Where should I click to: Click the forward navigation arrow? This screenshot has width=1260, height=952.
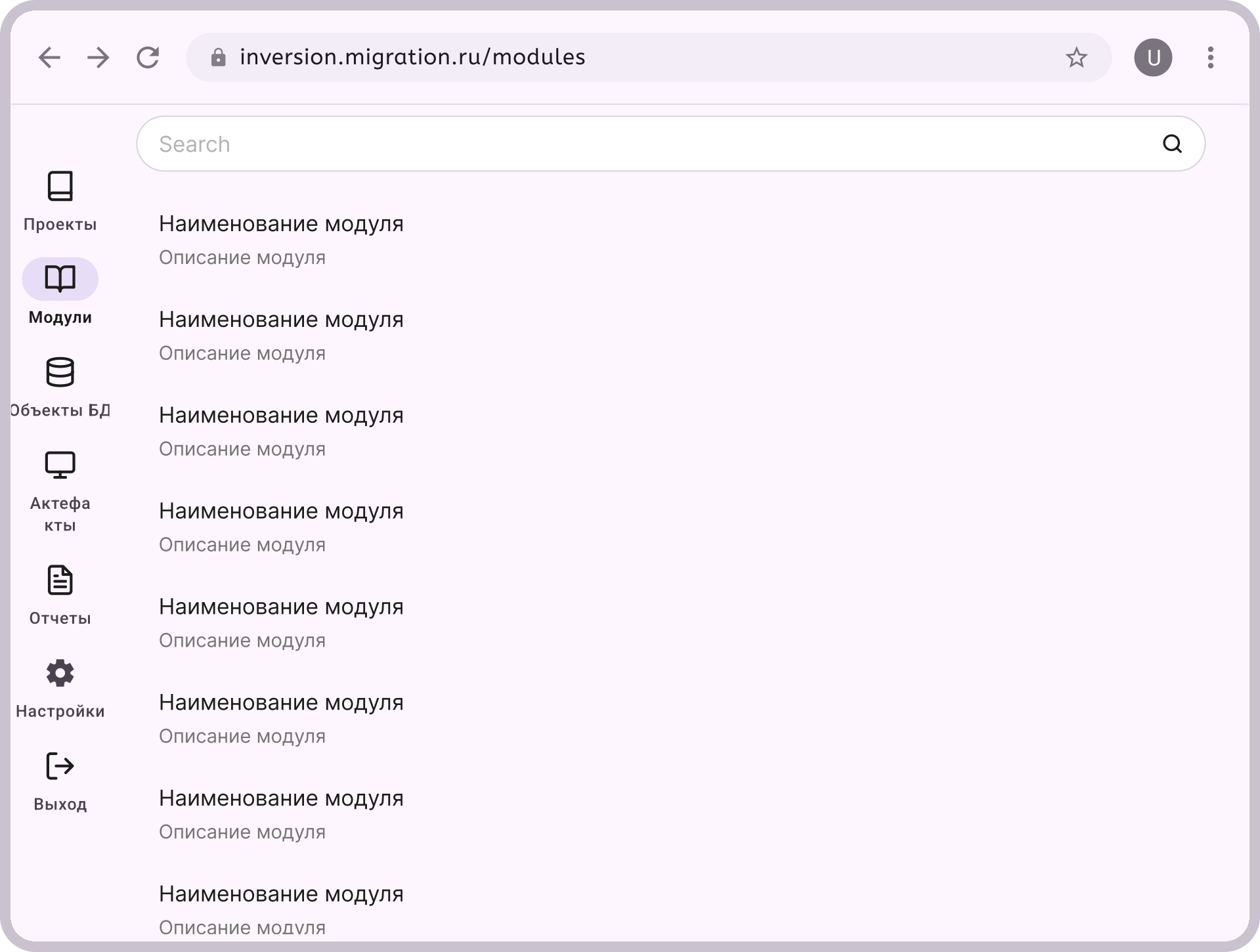tap(98, 58)
